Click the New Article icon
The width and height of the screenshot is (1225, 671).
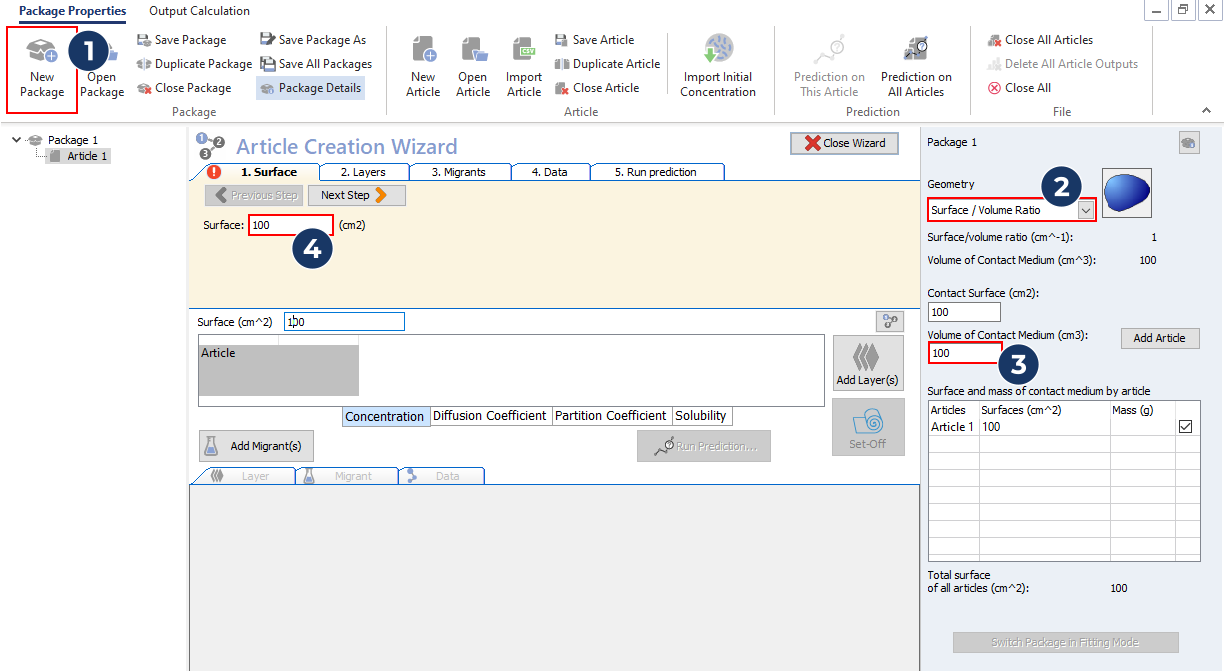click(x=423, y=50)
